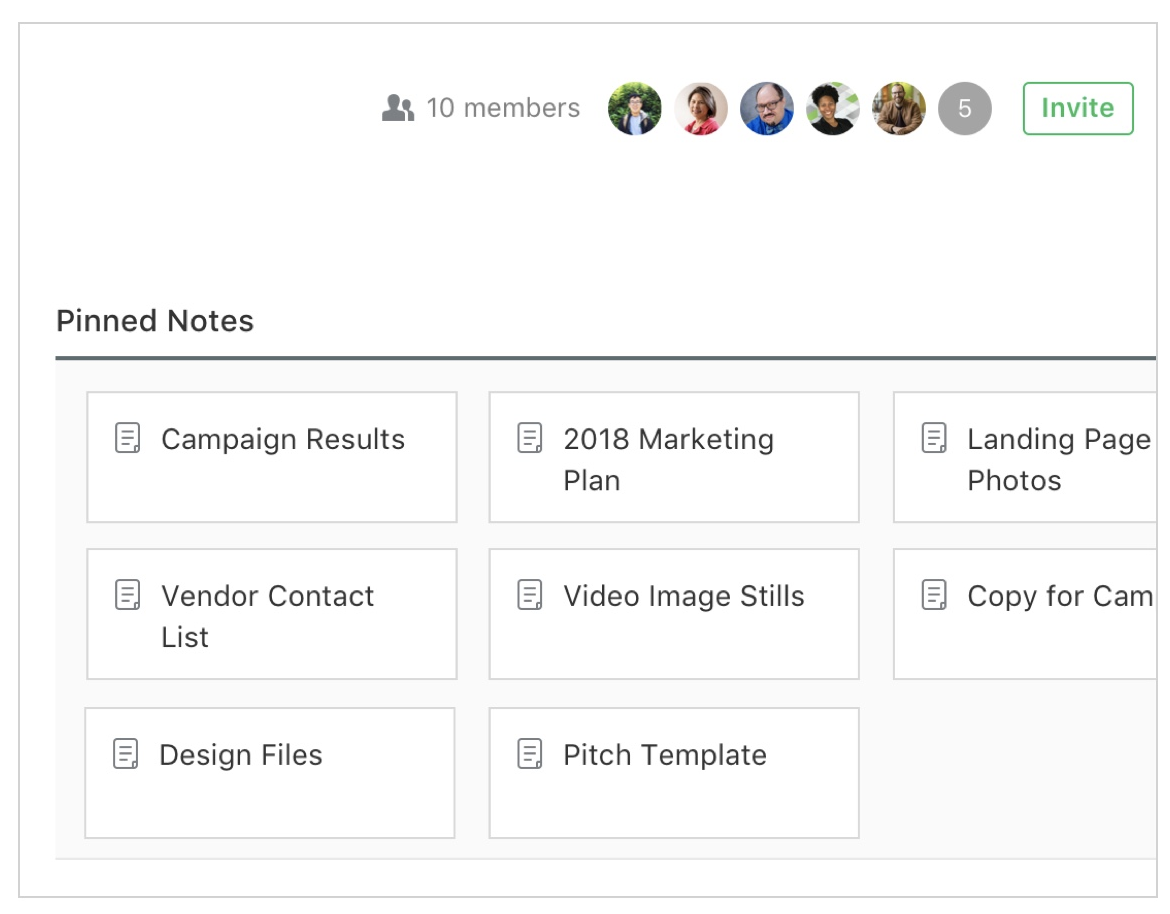The width and height of the screenshot is (1170, 914).
Task: Click the note icon beside Vendor Contact List
Action: 128,595
